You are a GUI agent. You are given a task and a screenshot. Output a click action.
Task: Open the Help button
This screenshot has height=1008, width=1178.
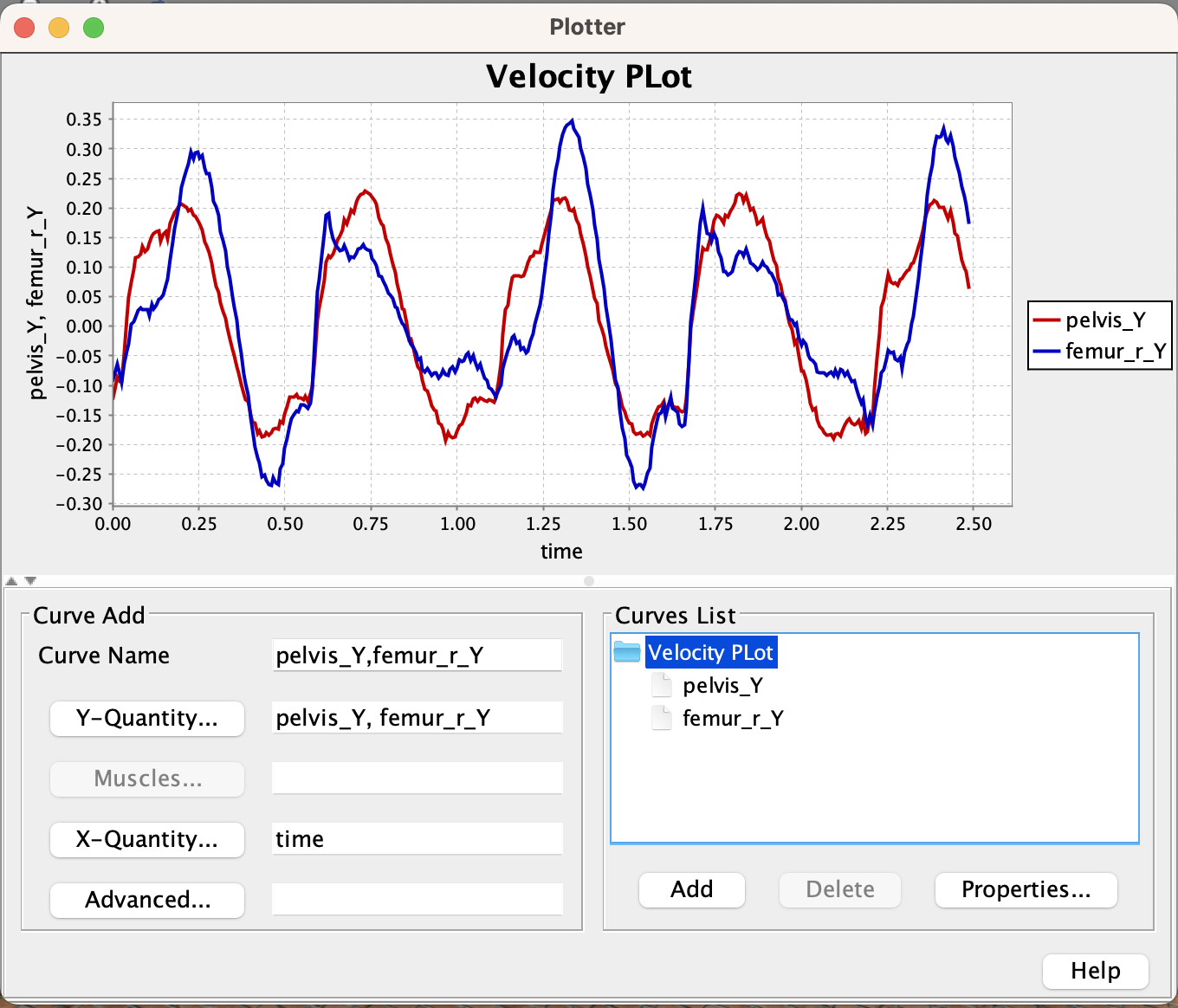point(1096,971)
